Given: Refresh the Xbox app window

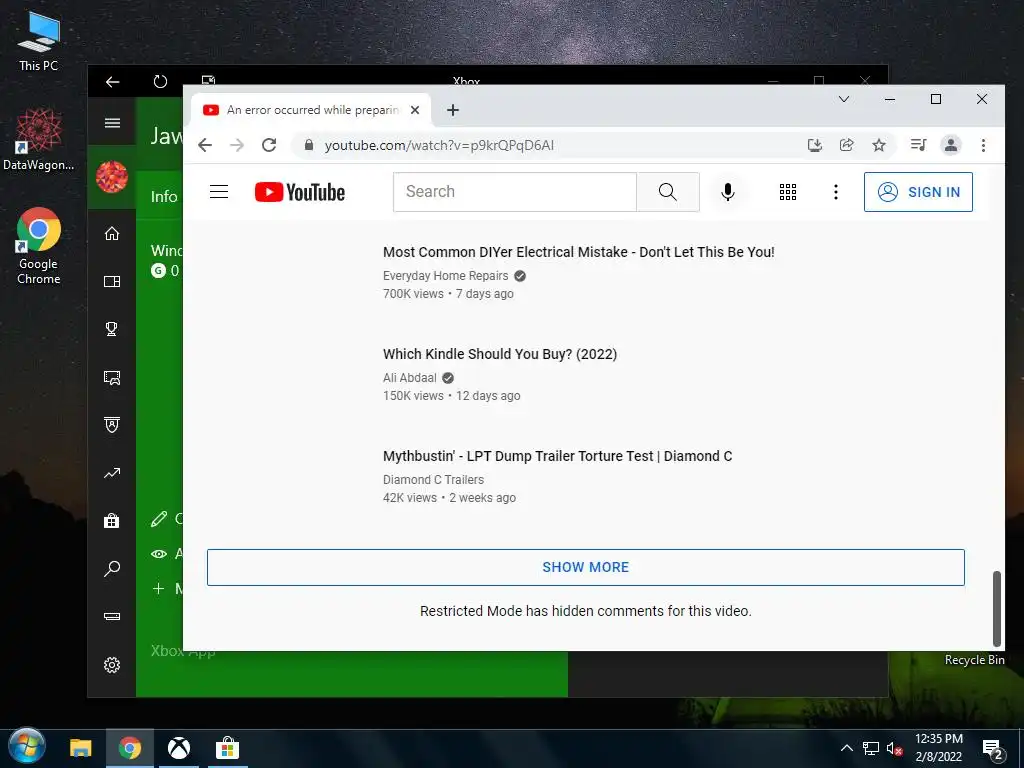Looking at the screenshot, I should pyautogui.click(x=160, y=82).
